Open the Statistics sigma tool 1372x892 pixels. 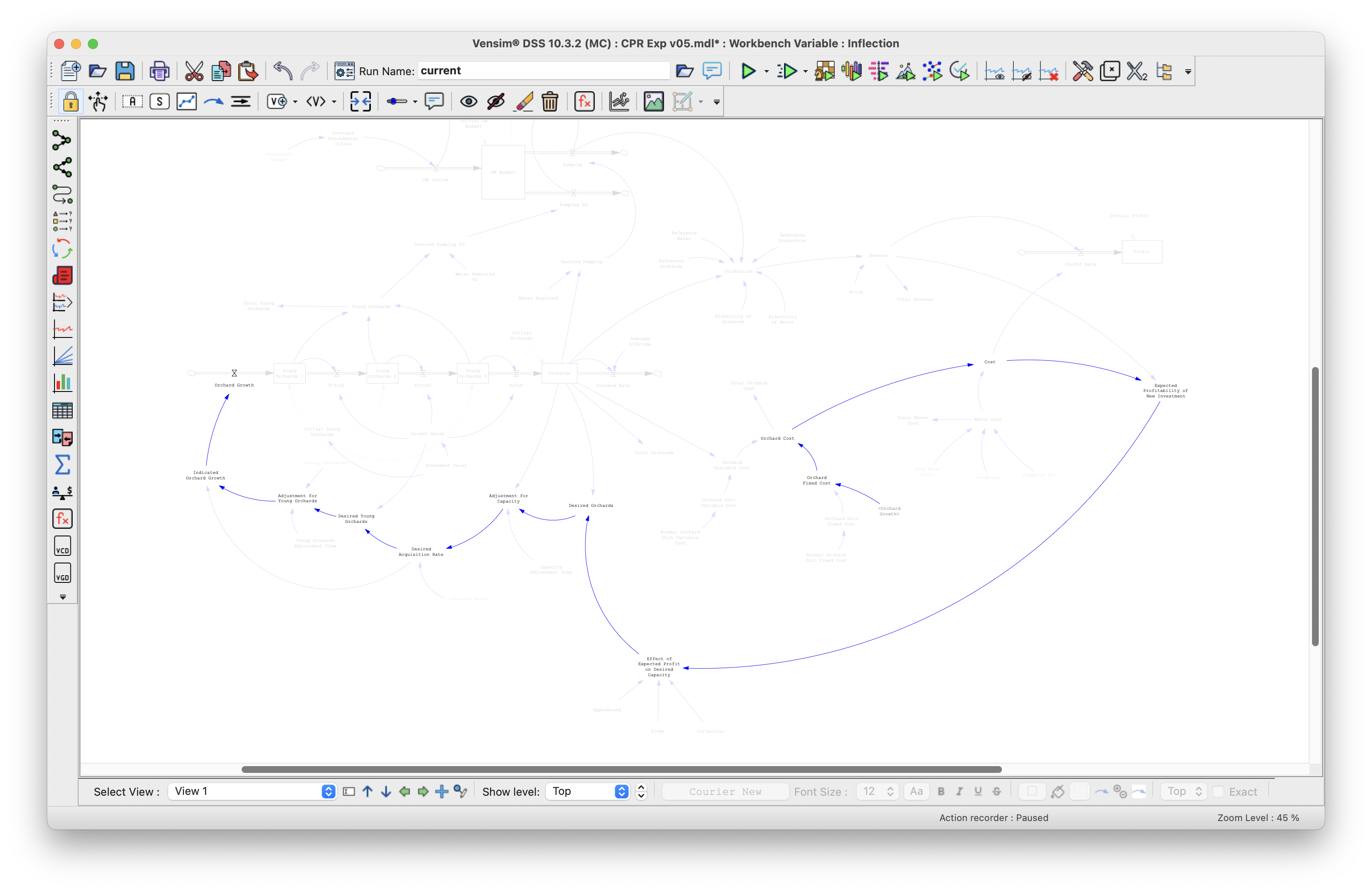coord(62,465)
